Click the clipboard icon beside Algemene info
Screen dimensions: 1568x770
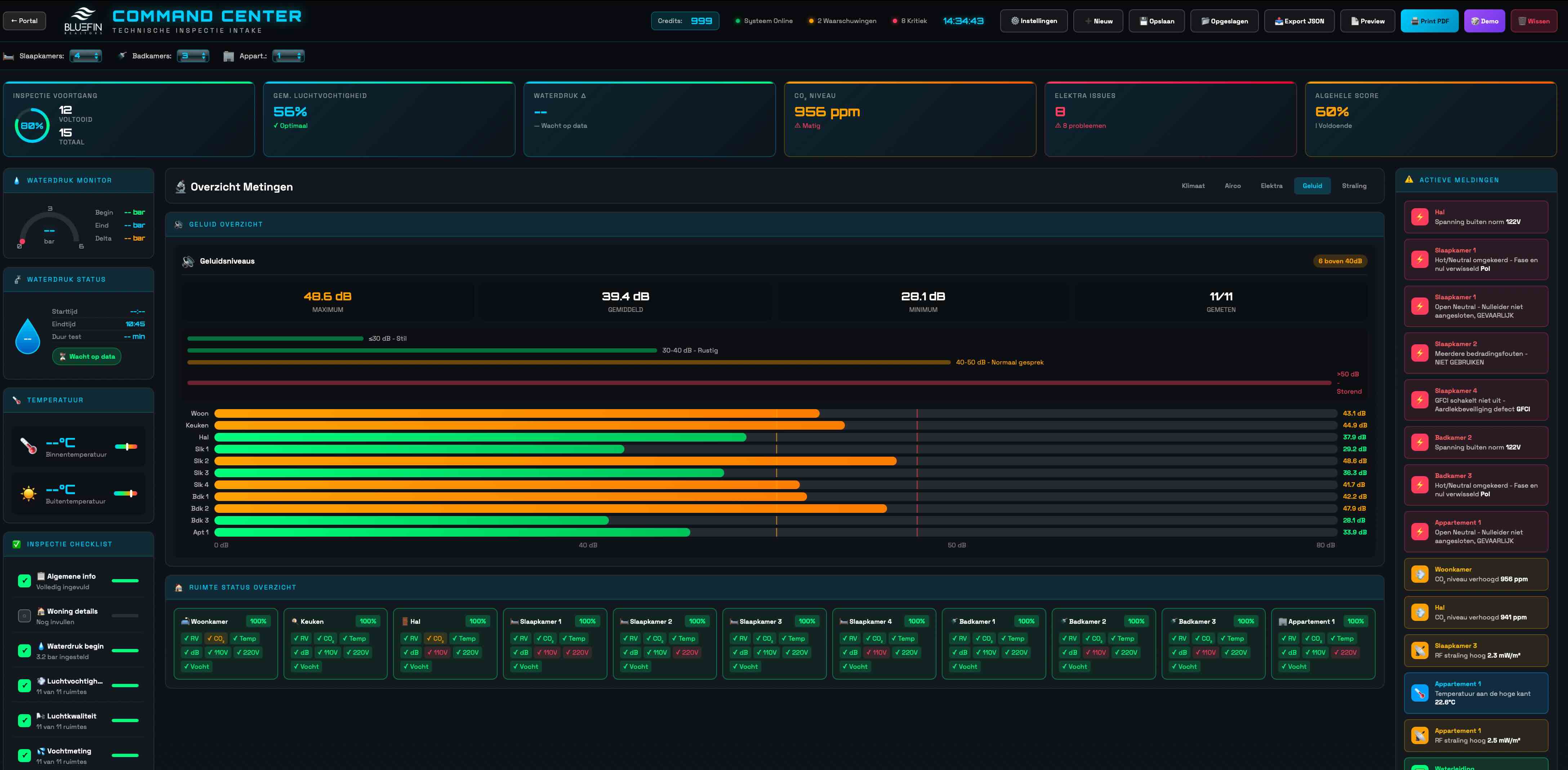coord(41,576)
